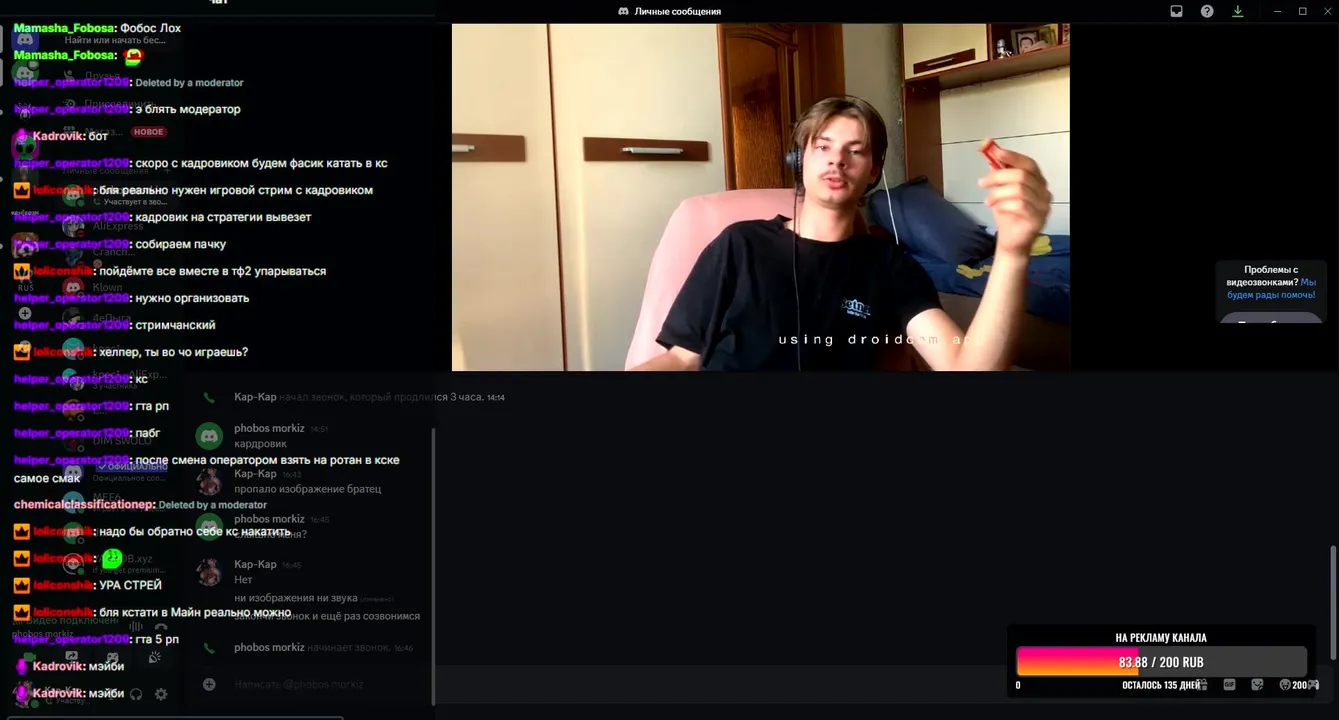Toggle noise suppression waveform icon

tap(136, 628)
